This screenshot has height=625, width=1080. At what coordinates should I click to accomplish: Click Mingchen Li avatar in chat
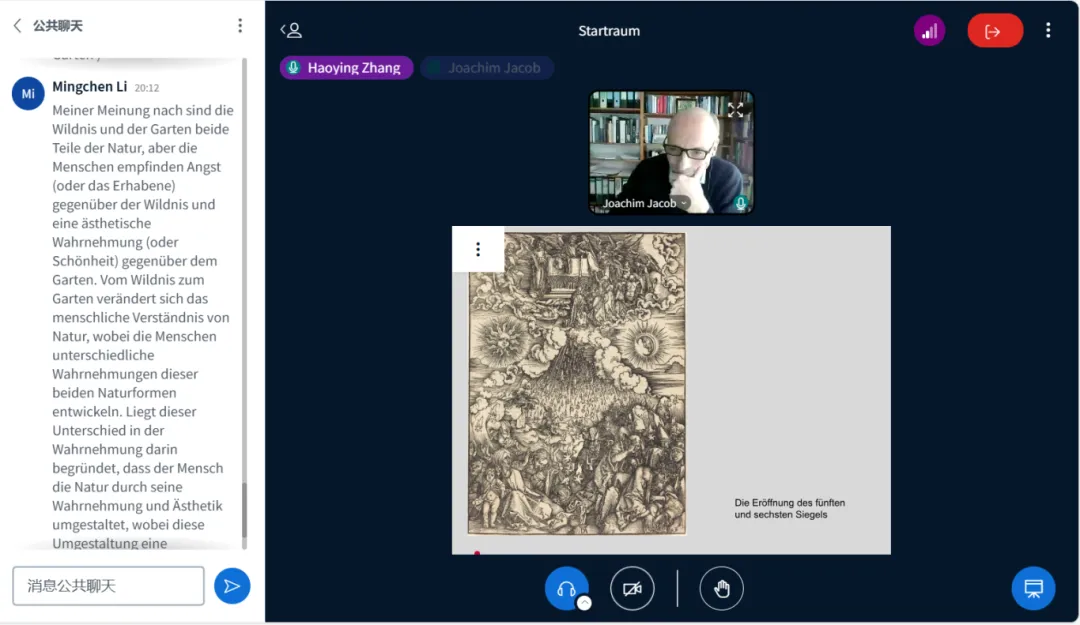point(28,94)
